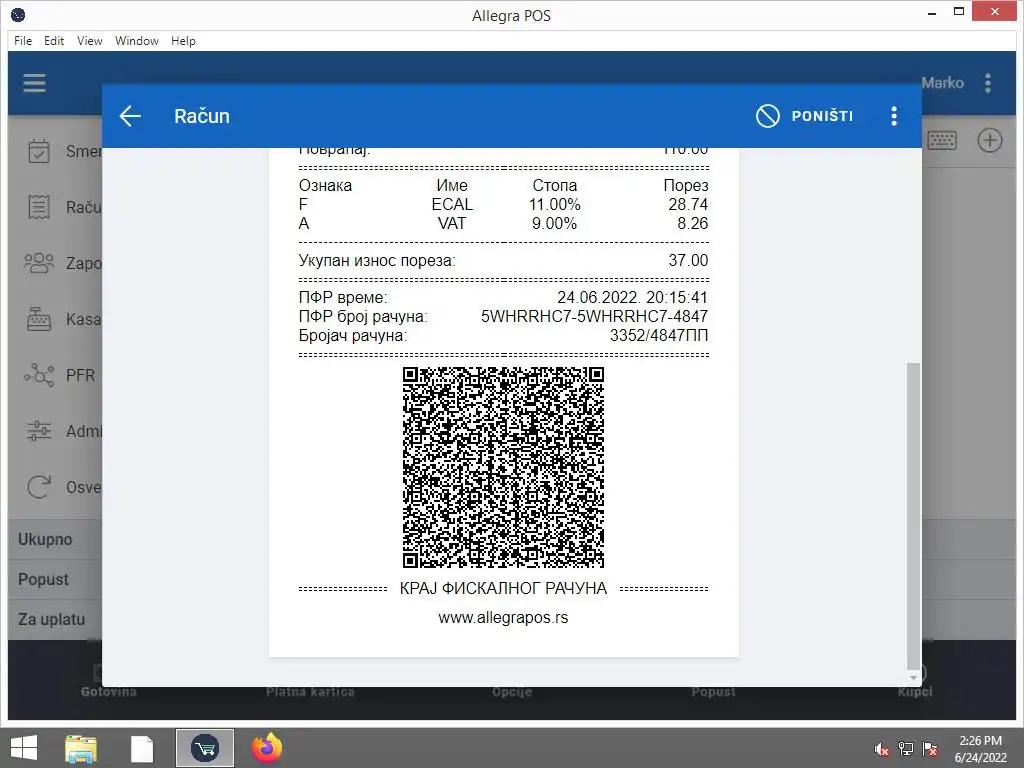Launch Firefox from the taskbar

[x=267, y=748]
